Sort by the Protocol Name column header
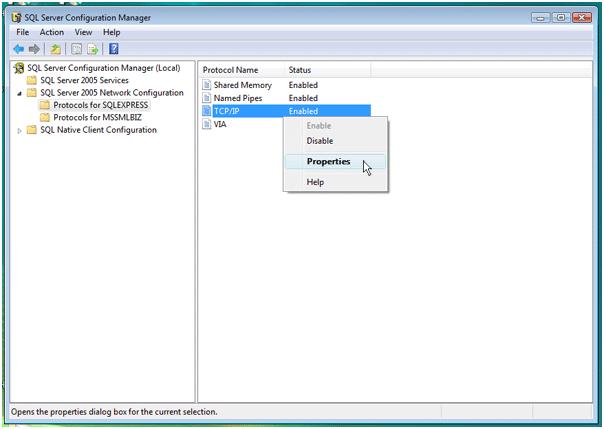 (242, 70)
